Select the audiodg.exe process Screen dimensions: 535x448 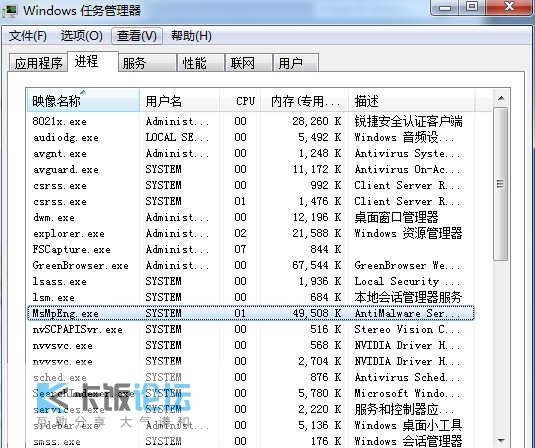tap(250, 137)
